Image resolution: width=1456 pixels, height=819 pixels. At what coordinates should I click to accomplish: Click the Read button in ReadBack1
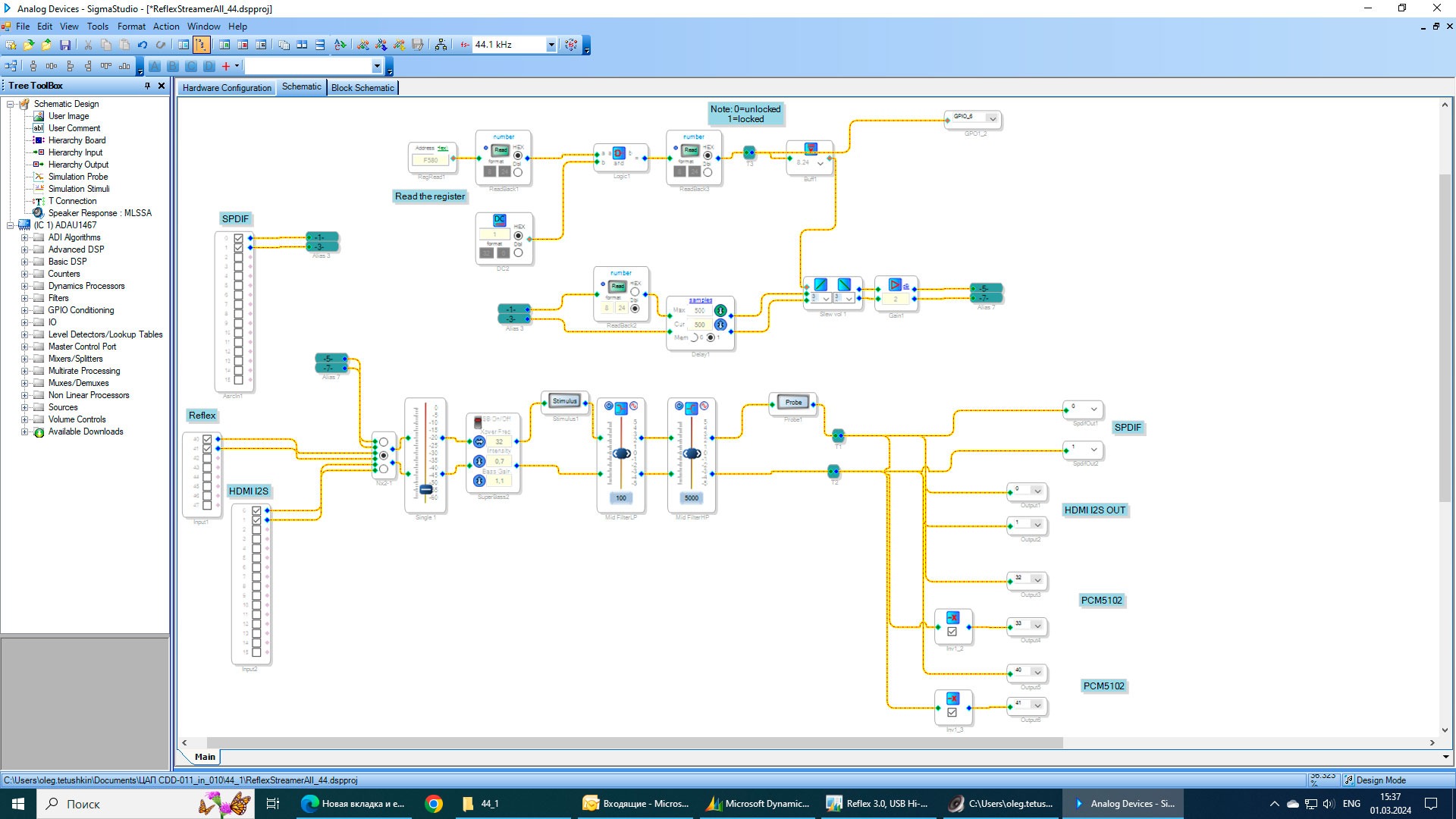tap(500, 150)
